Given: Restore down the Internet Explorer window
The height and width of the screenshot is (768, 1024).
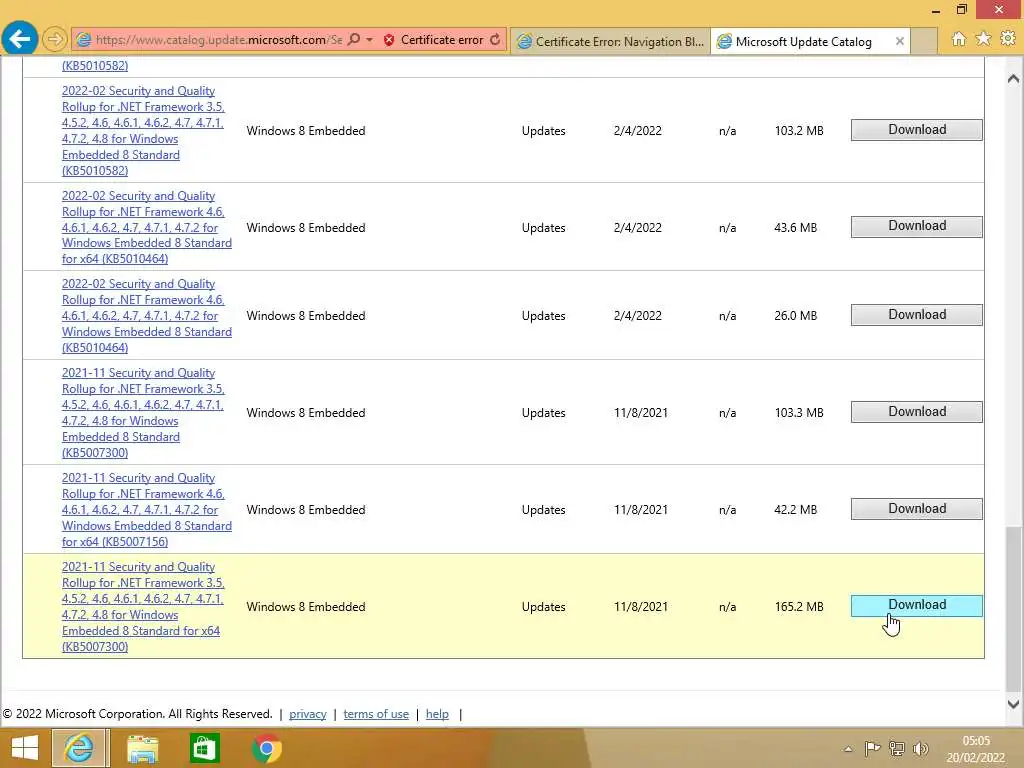Looking at the screenshot, I should (961, 9).
